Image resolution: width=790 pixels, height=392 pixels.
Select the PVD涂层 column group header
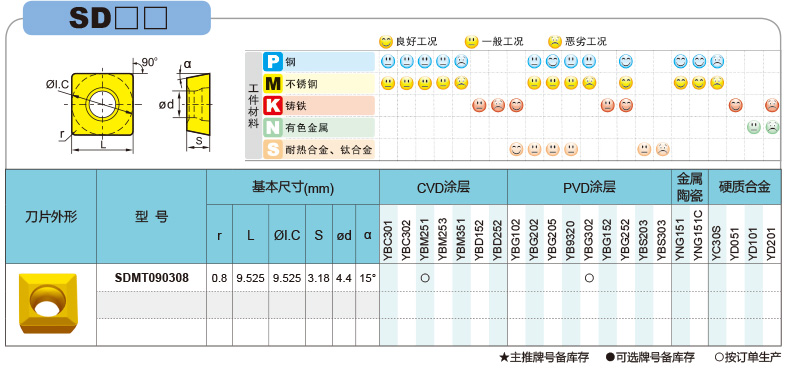[589, 187]
